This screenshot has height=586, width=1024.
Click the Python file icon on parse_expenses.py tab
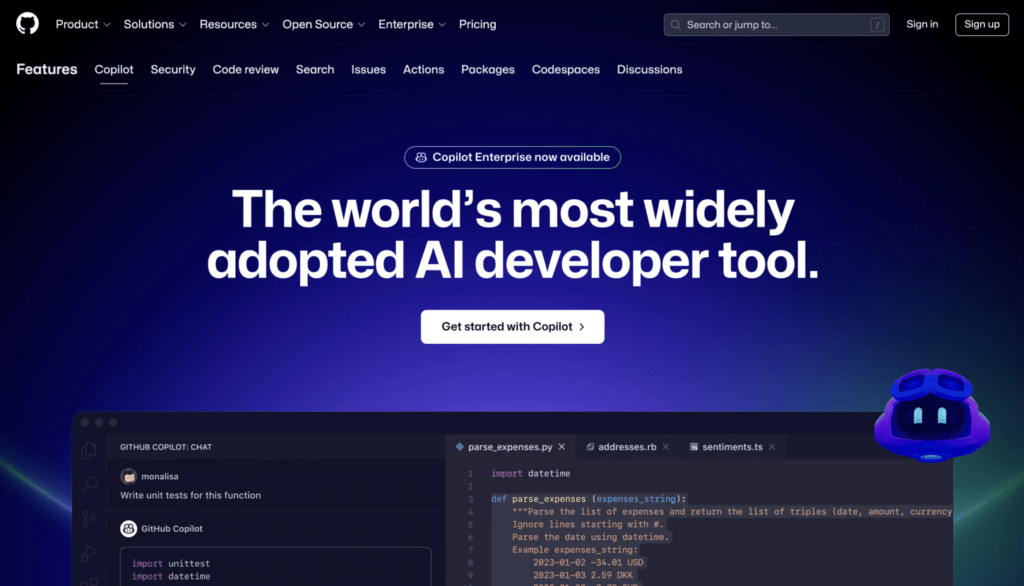coord(460,447)
